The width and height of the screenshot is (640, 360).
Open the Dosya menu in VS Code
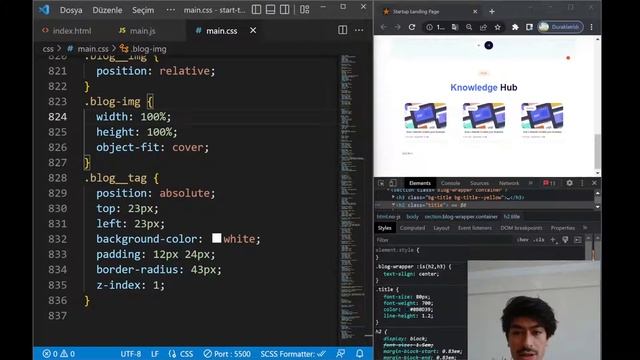point(71,10)
